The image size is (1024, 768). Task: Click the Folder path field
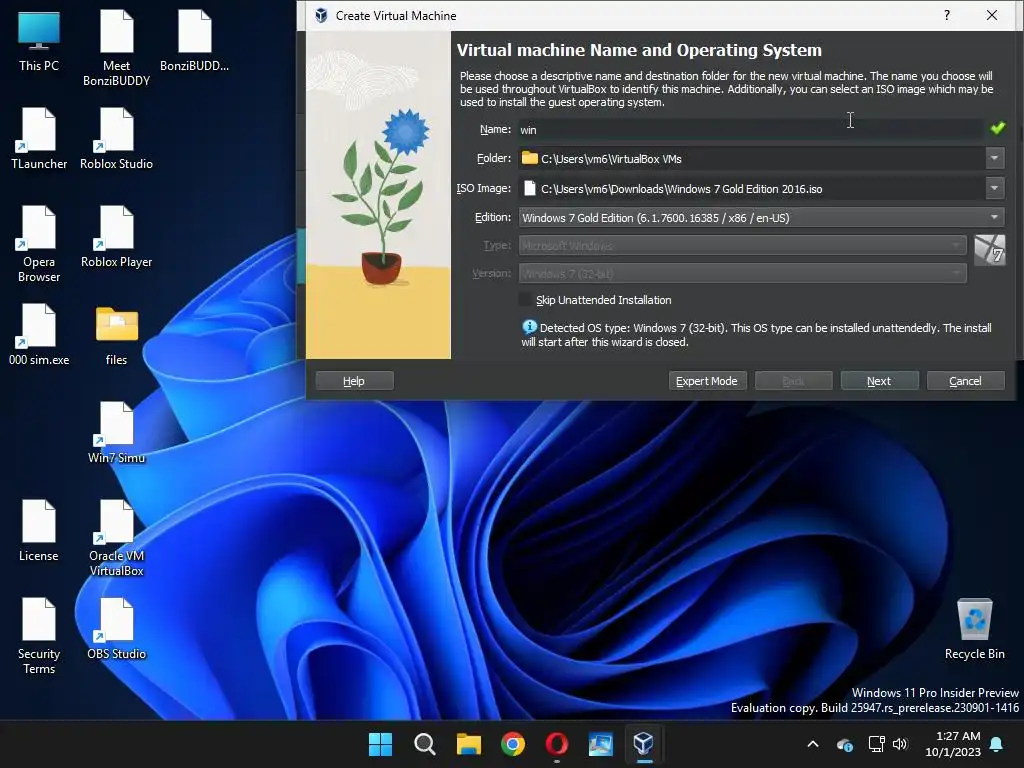point(752,158)
